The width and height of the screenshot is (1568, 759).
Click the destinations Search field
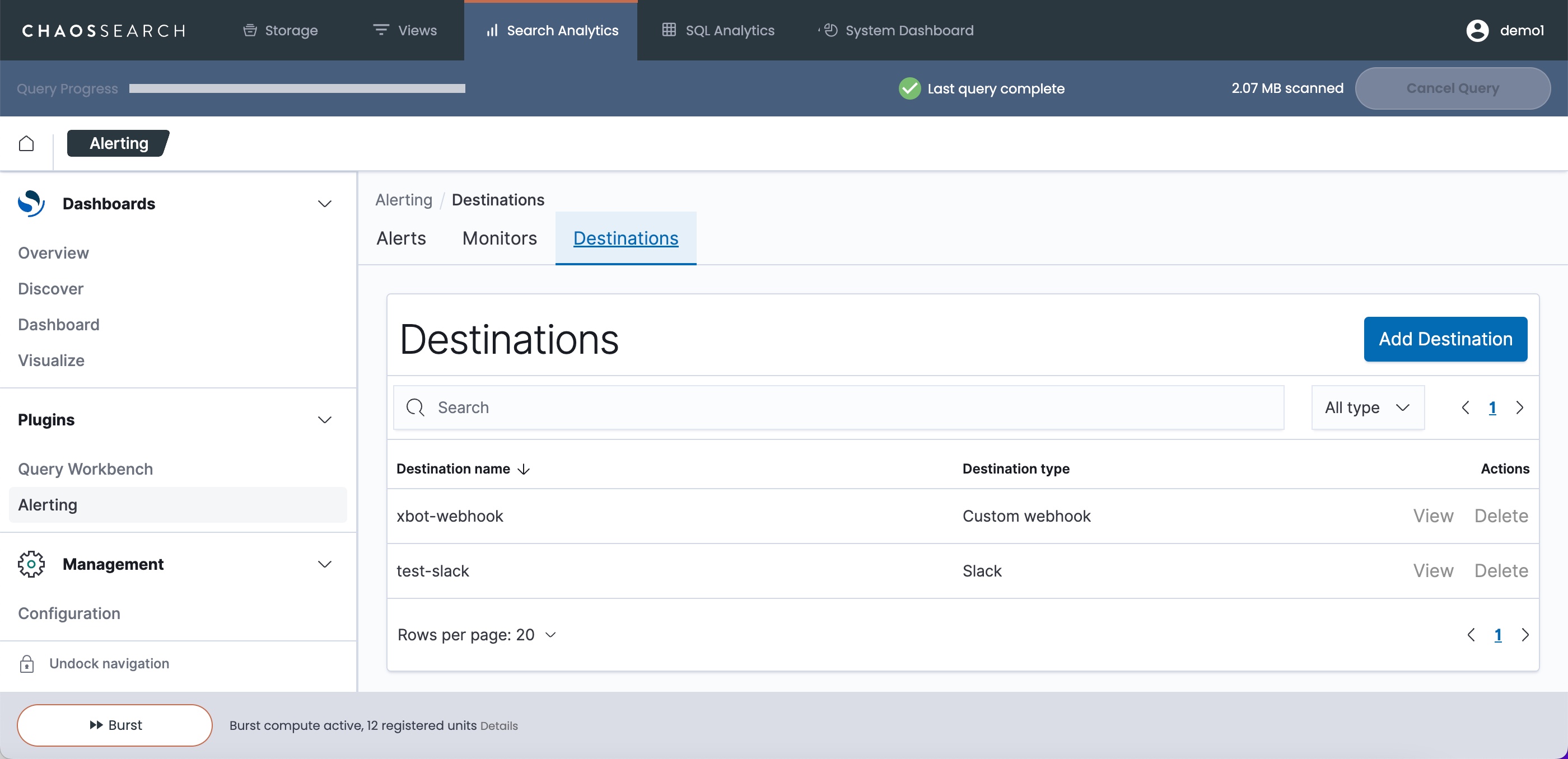[839, 407]
